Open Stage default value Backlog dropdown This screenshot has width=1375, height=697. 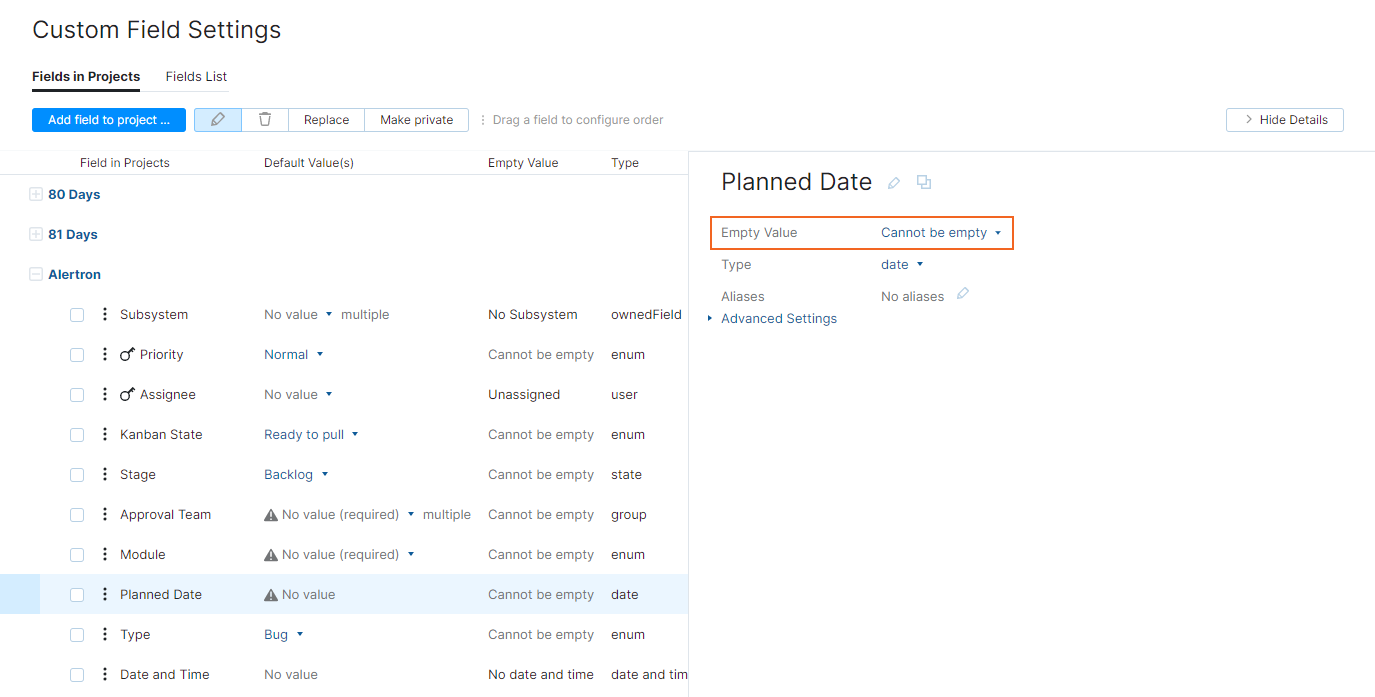tap(296, 475)
